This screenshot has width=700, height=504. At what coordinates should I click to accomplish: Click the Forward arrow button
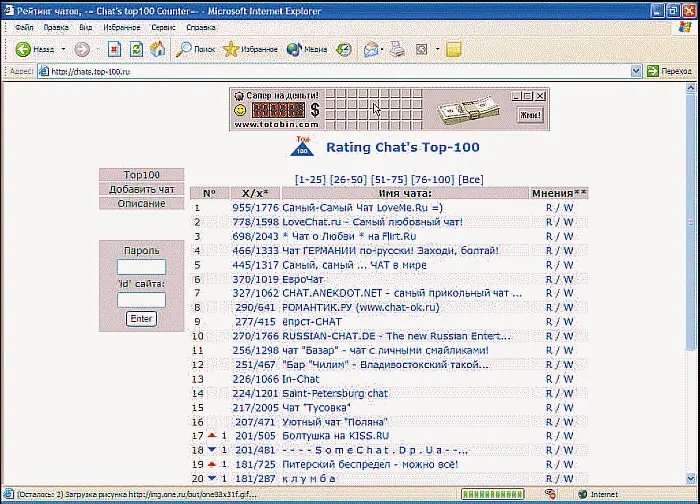pyautogui.click(x=82, y=49)
